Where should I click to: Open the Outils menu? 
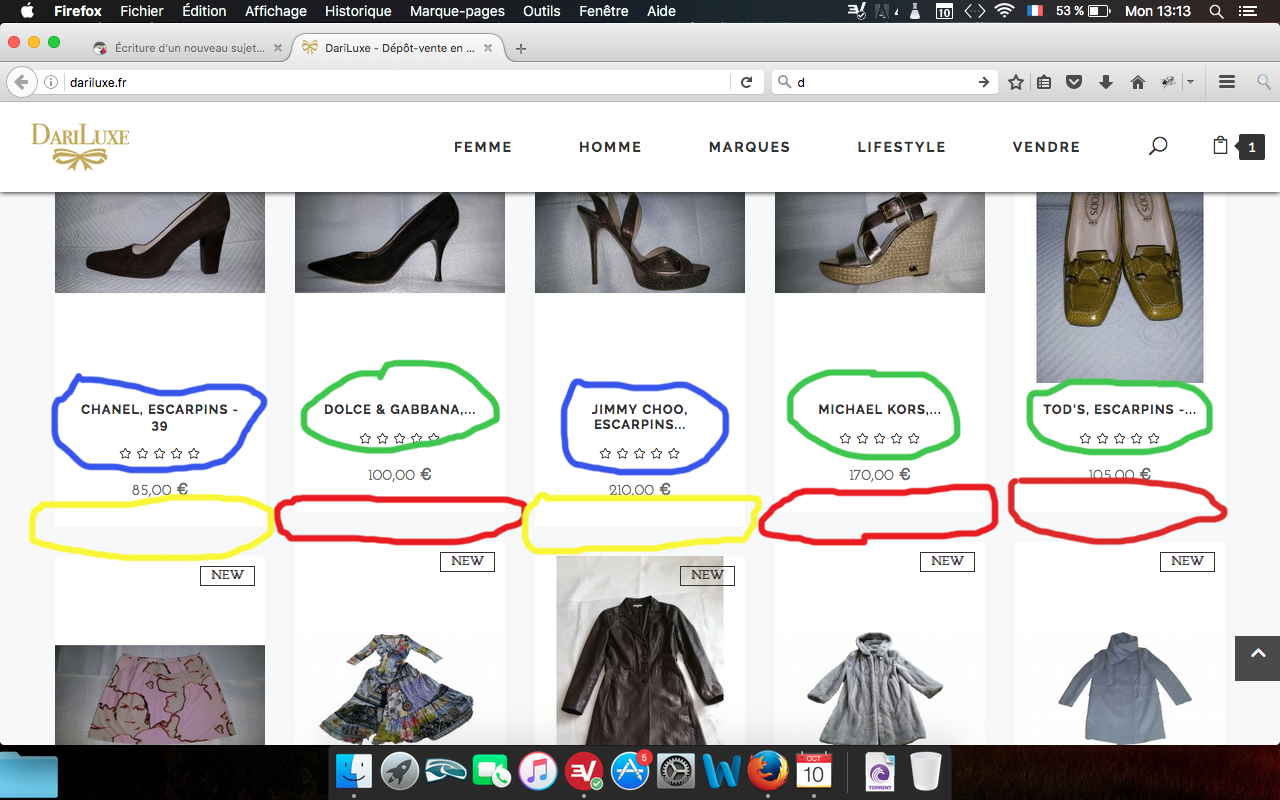click(x=541, y=11)
